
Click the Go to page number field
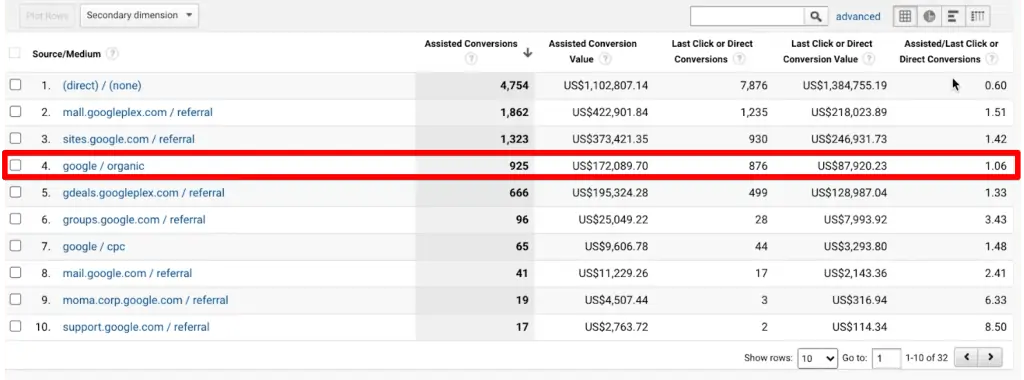[x=886, y=358]
